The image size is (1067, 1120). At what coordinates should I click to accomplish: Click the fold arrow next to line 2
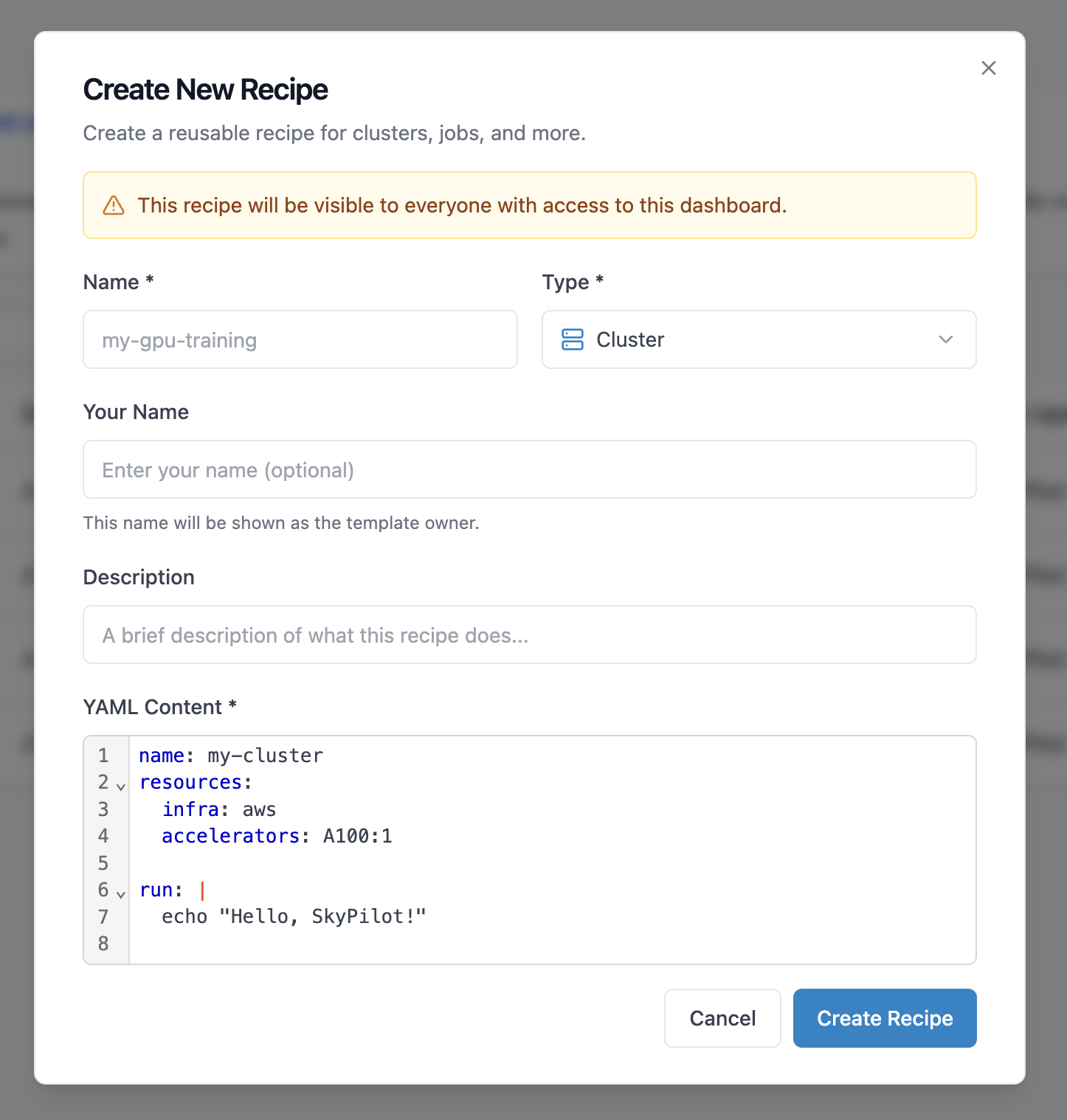point(120,787)
